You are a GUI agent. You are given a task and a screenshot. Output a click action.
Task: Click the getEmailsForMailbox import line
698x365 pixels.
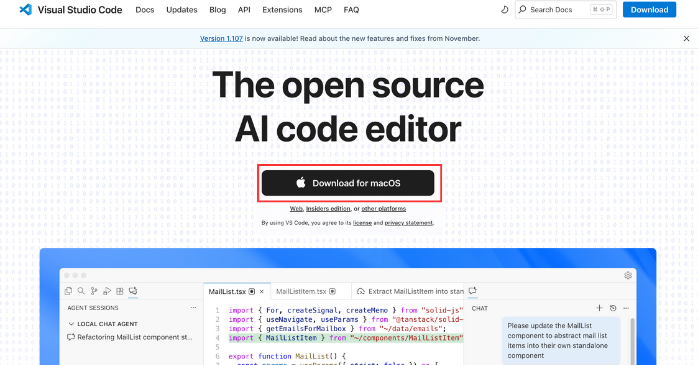[337, 329]
